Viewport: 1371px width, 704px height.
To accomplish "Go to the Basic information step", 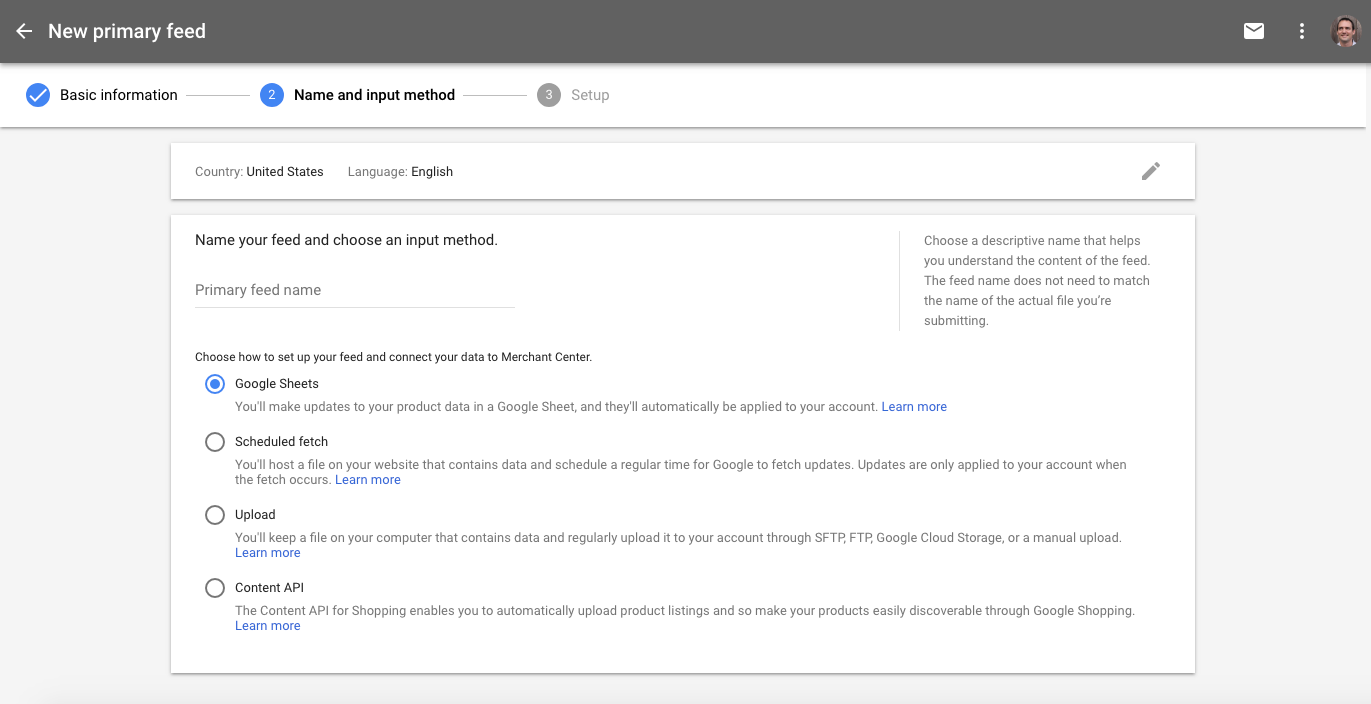I will [x=118, y=95].
